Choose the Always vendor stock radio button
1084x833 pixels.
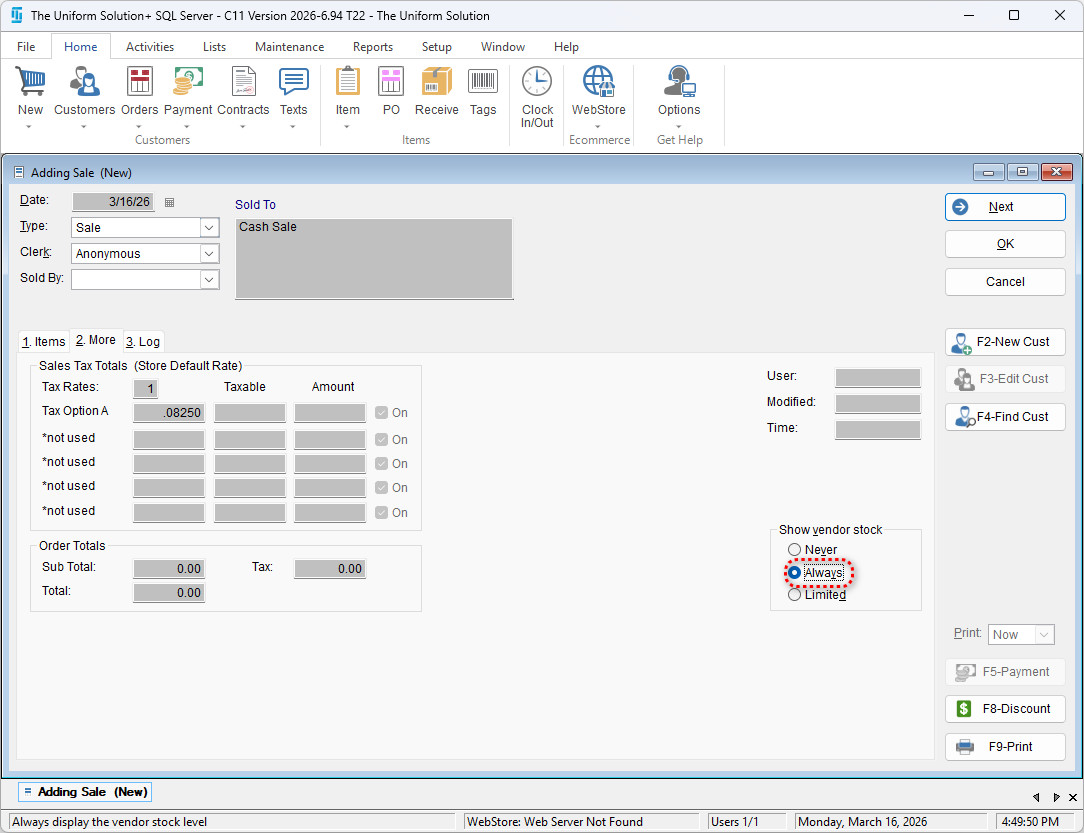coord(795,573)
